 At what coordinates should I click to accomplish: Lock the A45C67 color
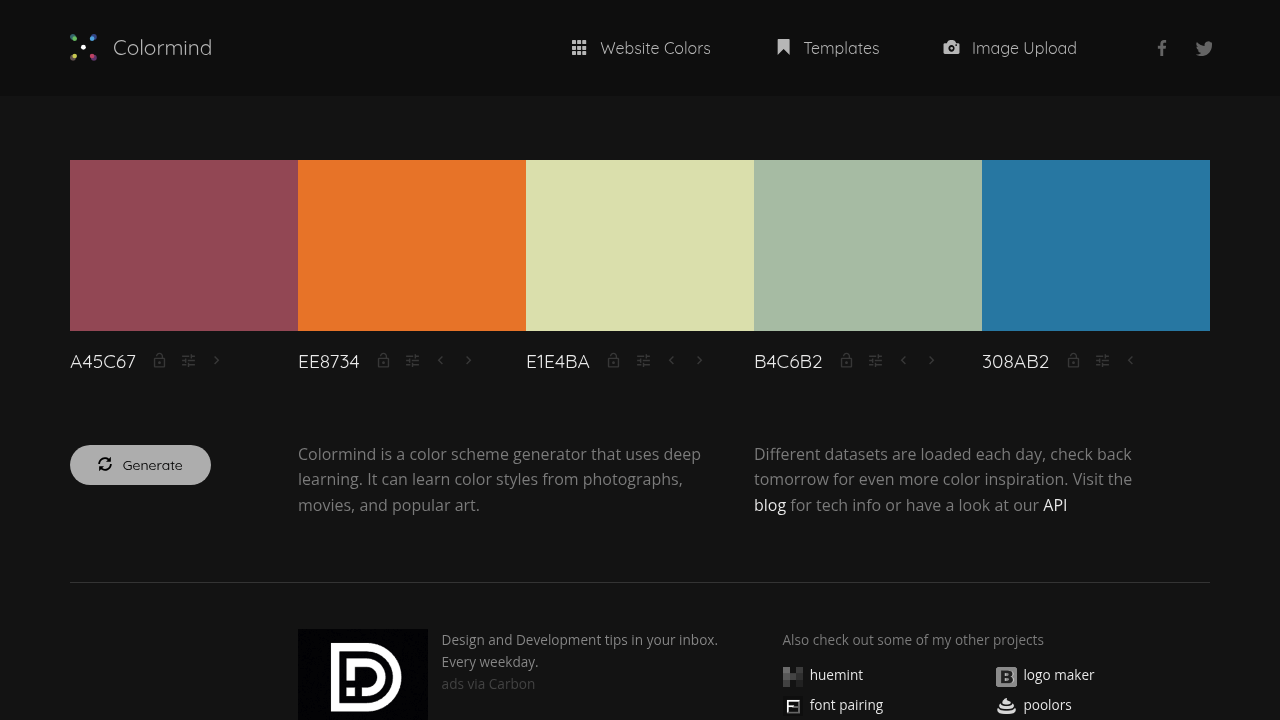159,361
